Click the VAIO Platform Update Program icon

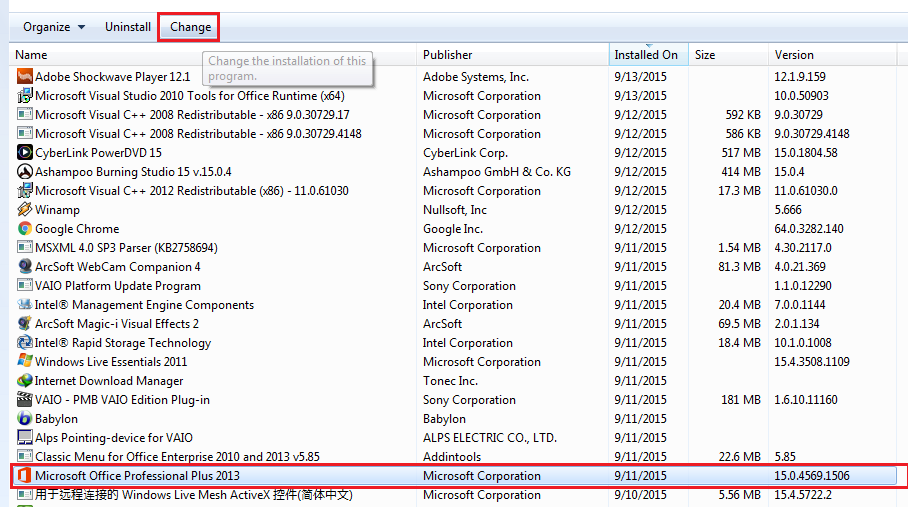[x=24, y=285]
